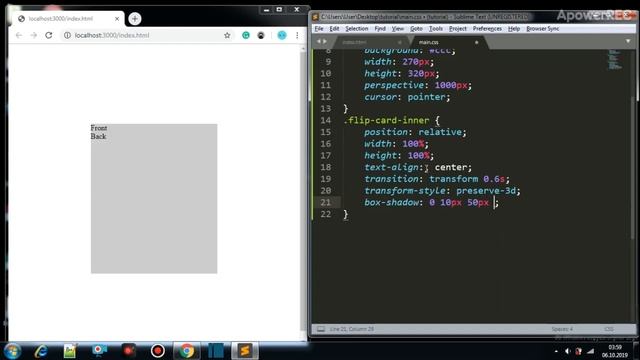Click the Sublime minimap
Viewport: 640px width, 360px height.
(615, 60)
